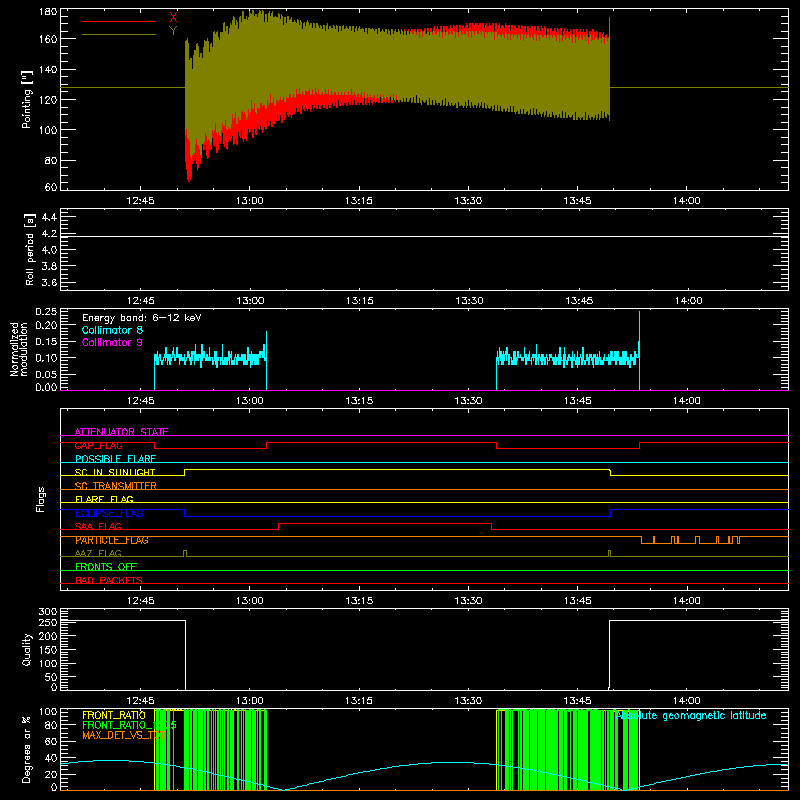
Task: Click the orange MAX_DET_VS_TOT legend label
Action: (x=124, y=736)
